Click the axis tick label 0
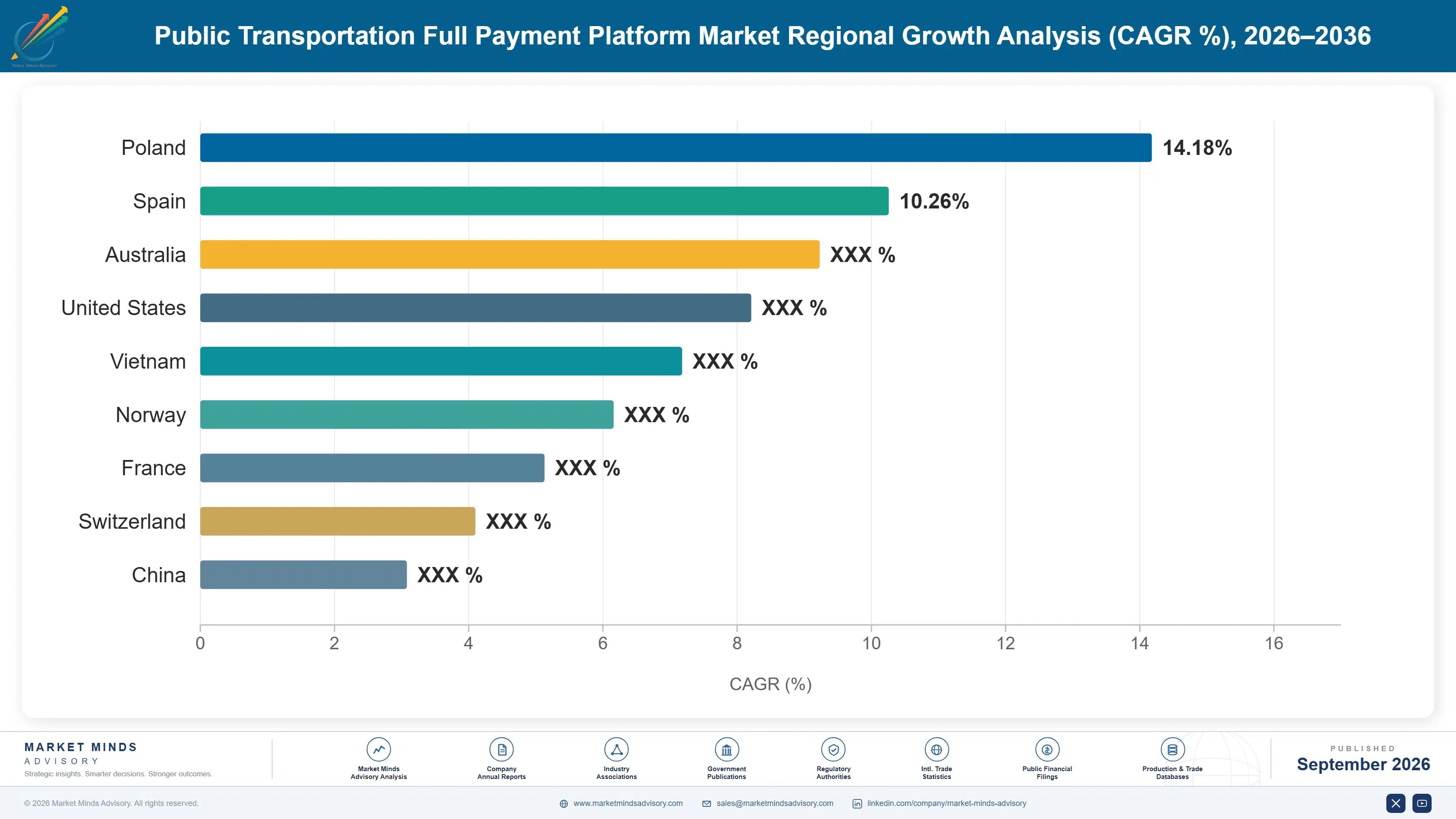Screen dimensions: 1456x819 coord(200,643)
